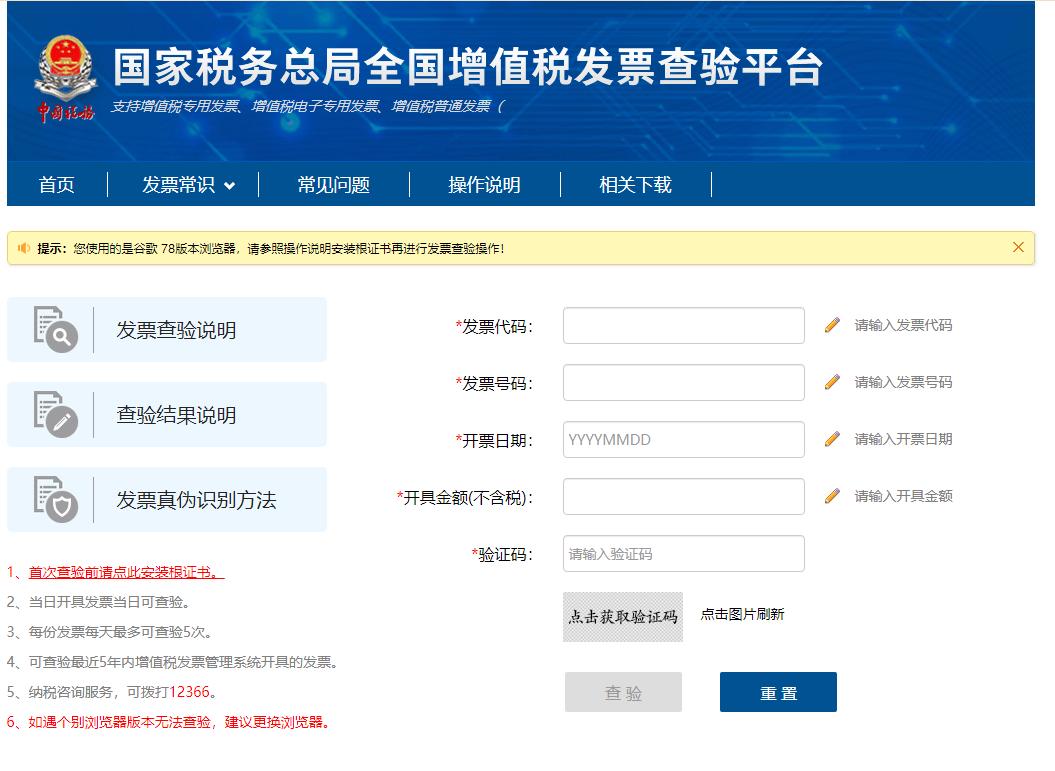The image size is (1055, 771).
Task: Open the 发票查验说明 document icon
Action: click(x=57, y=330)
